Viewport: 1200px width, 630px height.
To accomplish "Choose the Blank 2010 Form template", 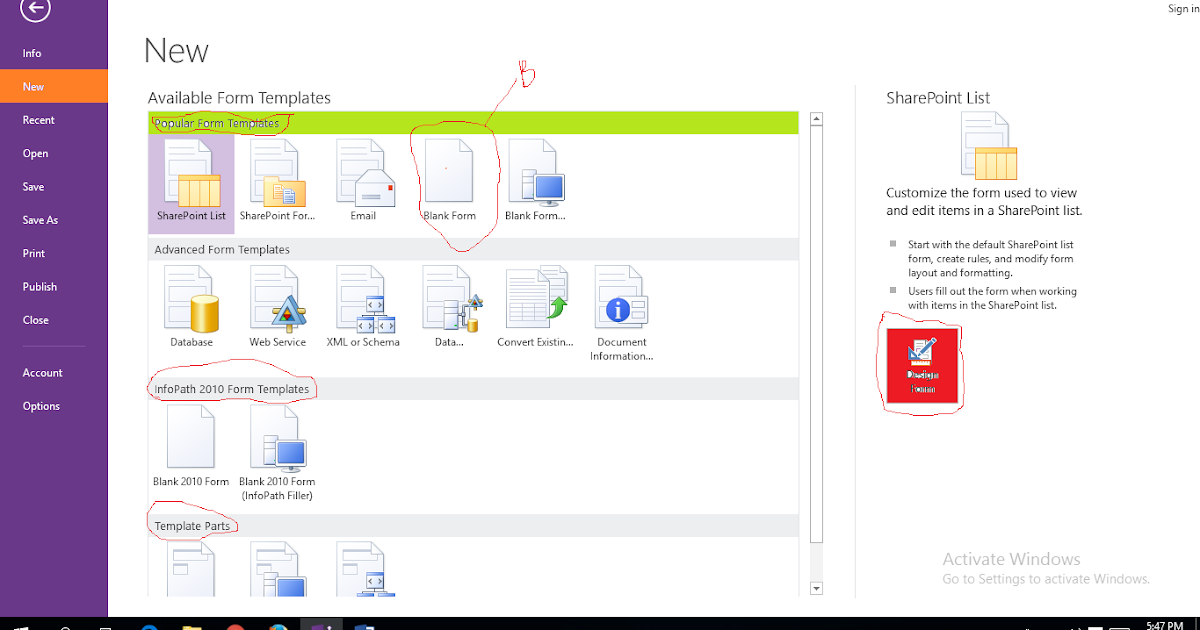I will pyautogui.click(x=191, y=440).
